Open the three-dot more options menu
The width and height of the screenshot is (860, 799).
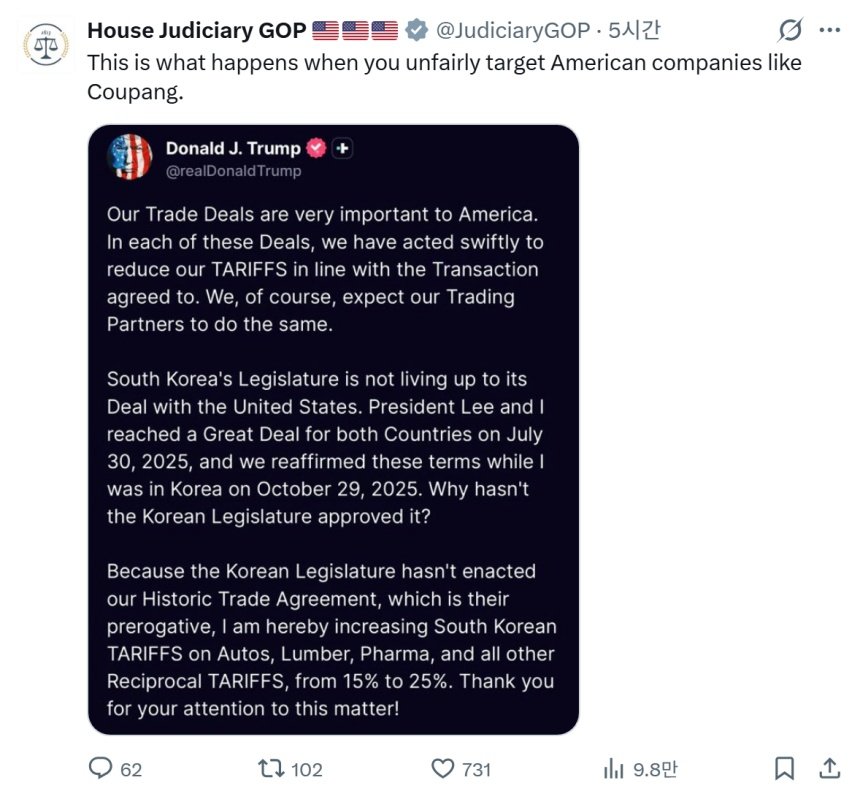(x=829, y=31)
